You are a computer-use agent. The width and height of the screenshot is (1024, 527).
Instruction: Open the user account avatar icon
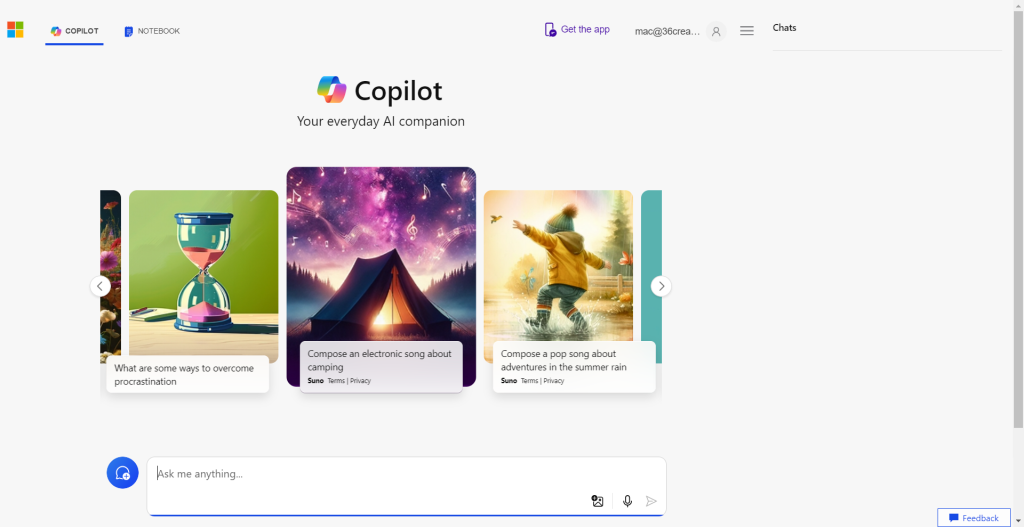click(x=716, y=31)
